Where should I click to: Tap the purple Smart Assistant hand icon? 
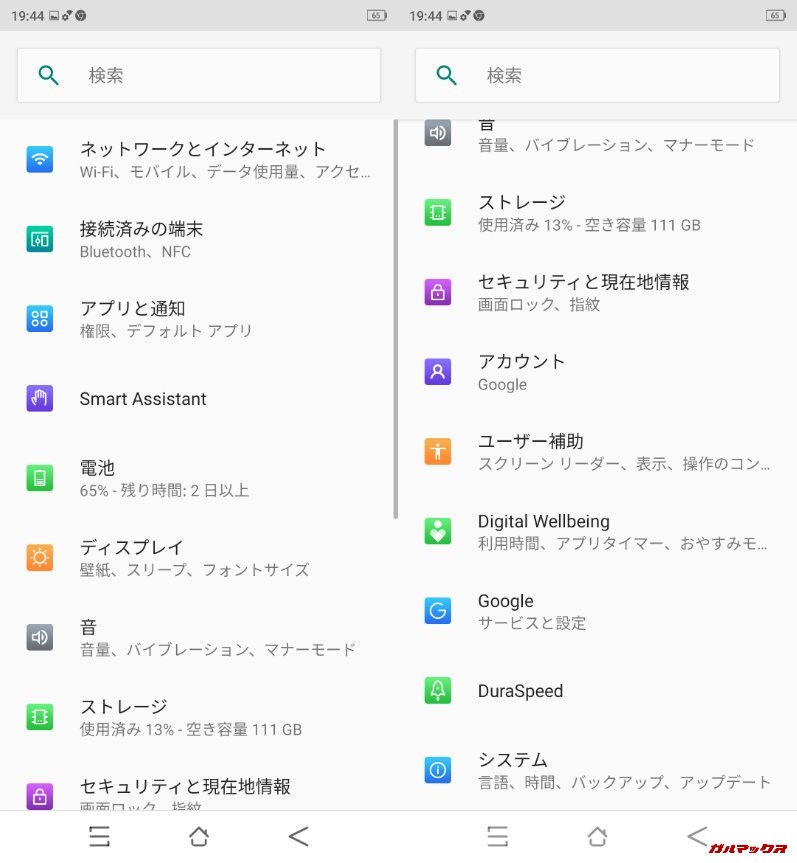[x=40, y=398]
